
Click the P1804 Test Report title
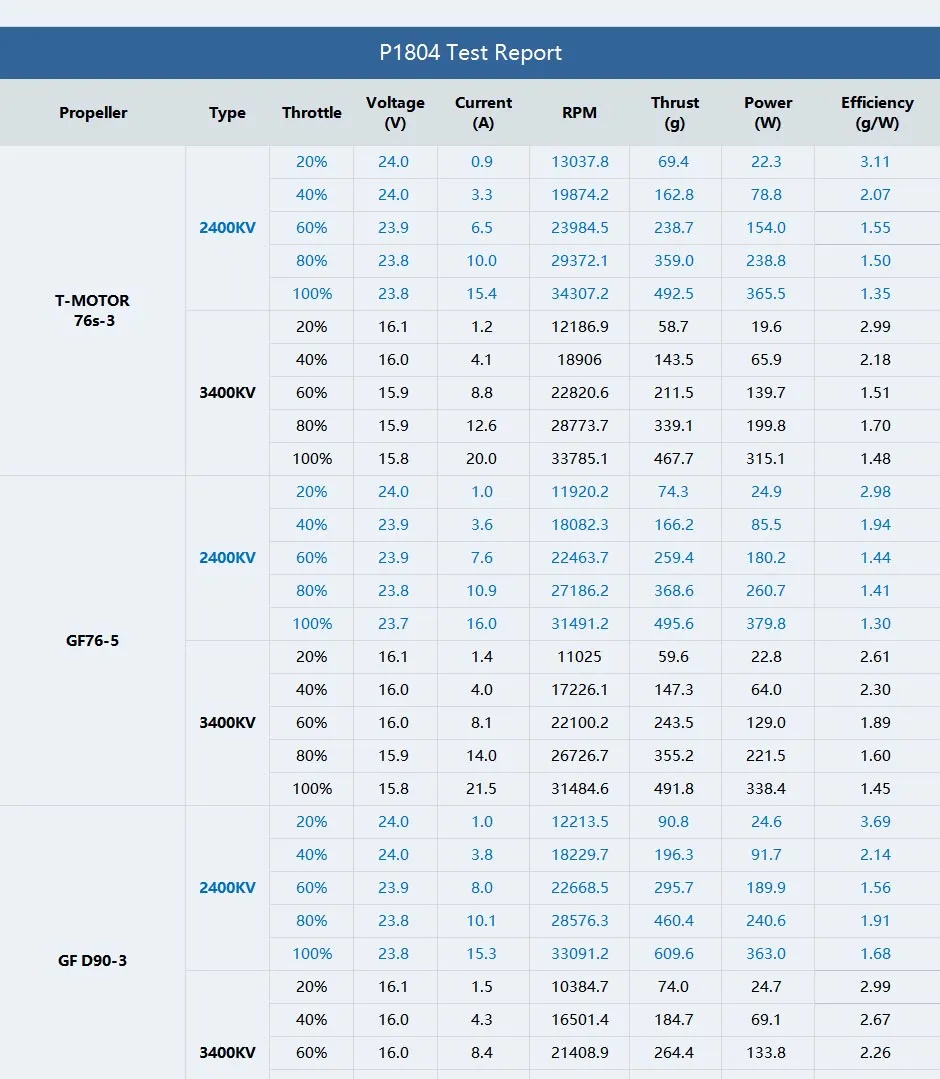point(470,53)
